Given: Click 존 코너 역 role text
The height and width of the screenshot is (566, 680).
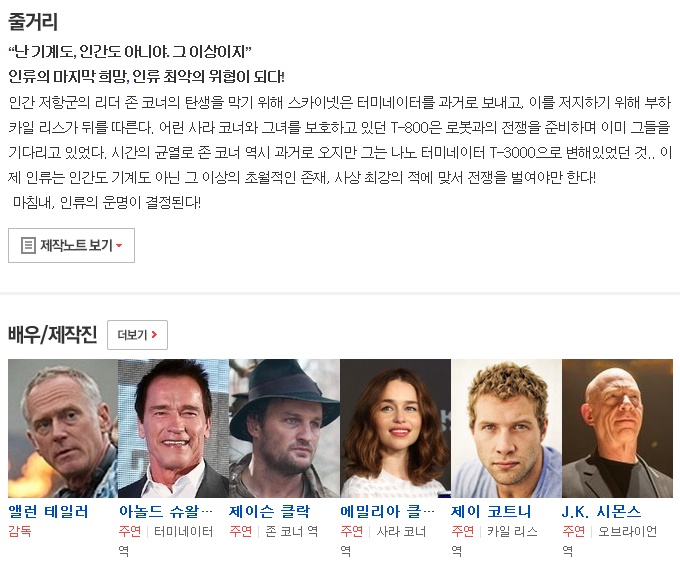Looking at the screenshot, I should pyautogui.click(x=291, y=531).
